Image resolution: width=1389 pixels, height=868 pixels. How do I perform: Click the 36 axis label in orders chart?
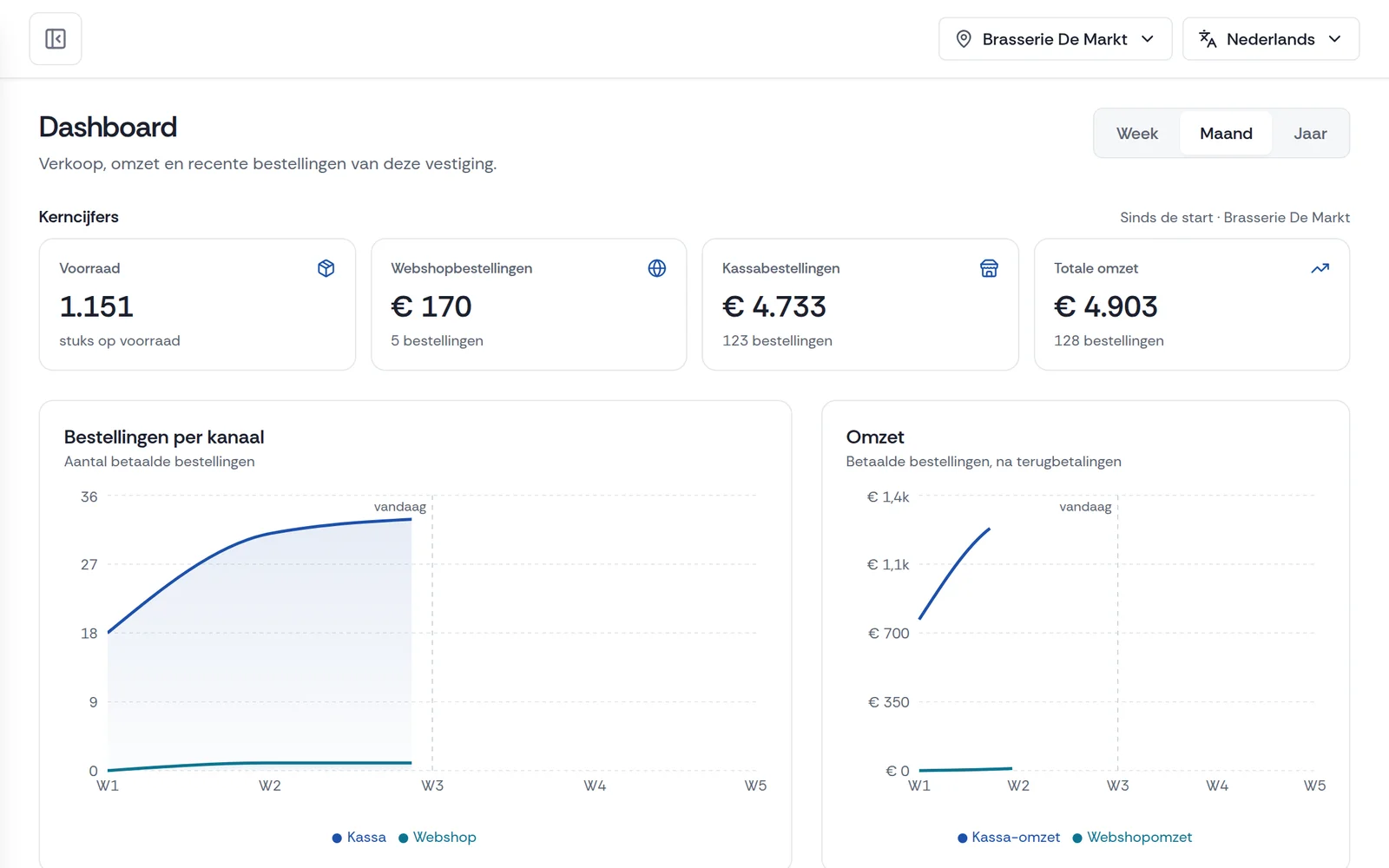(89, 497)
